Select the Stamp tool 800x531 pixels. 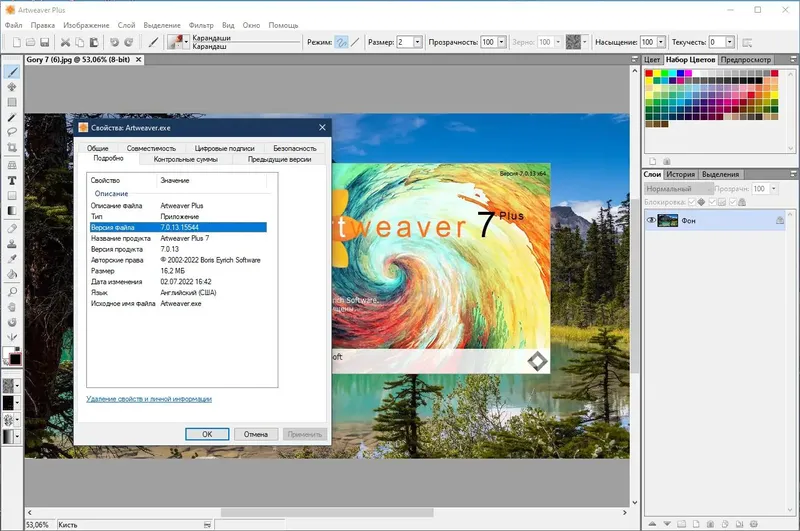[x=12, y=244]
